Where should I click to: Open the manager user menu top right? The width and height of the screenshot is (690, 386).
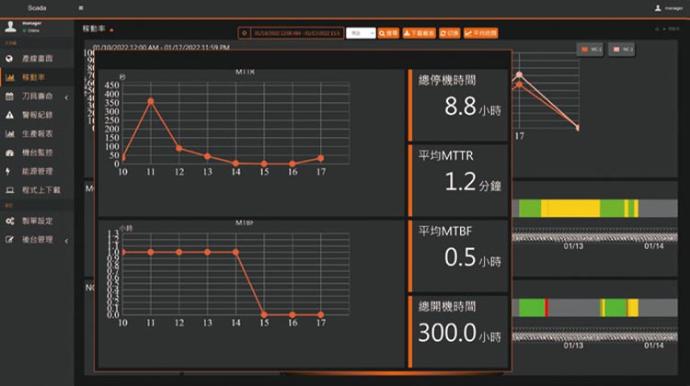point(668,8)
